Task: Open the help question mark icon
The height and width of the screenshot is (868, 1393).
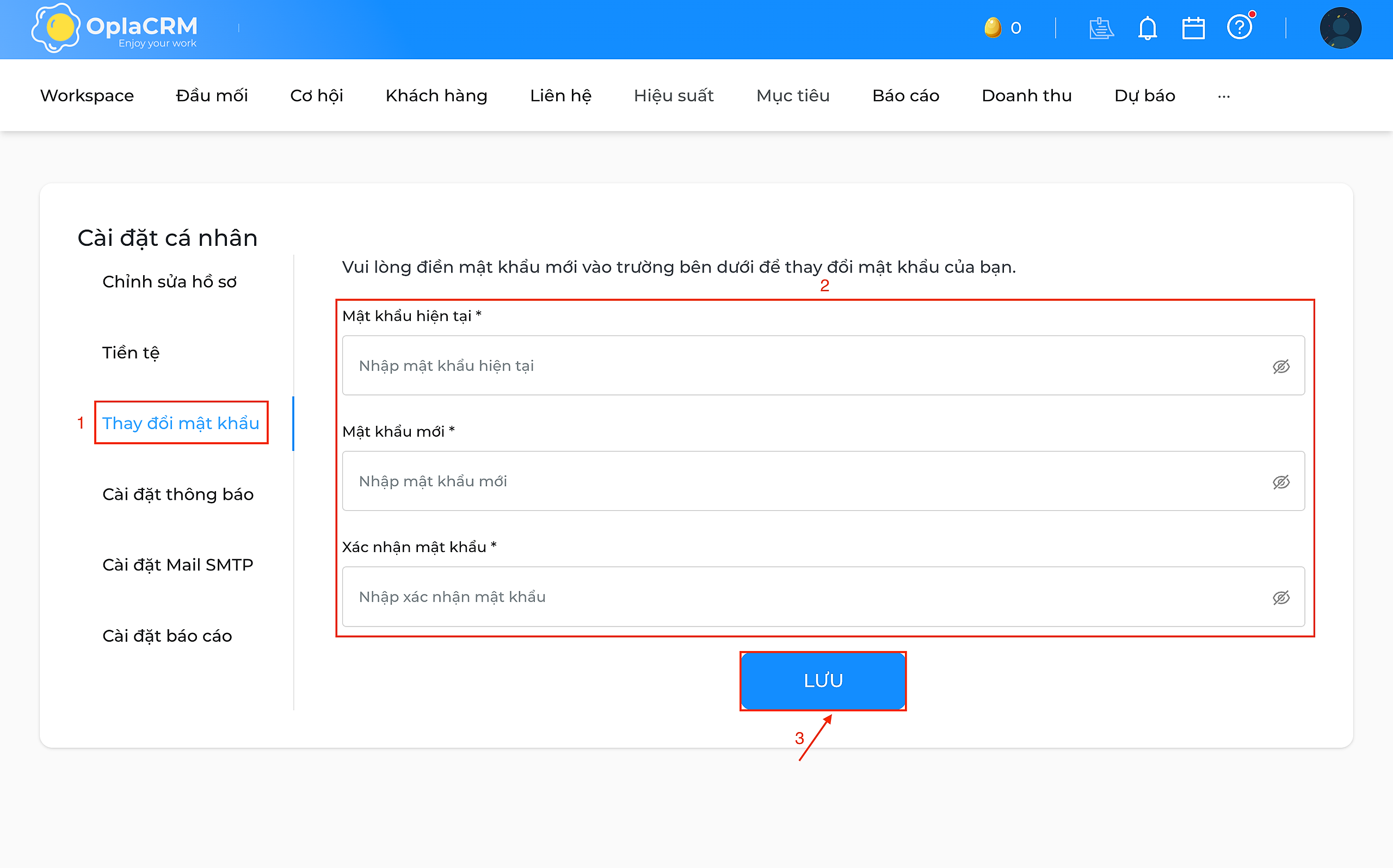Action: point(1240,26)
